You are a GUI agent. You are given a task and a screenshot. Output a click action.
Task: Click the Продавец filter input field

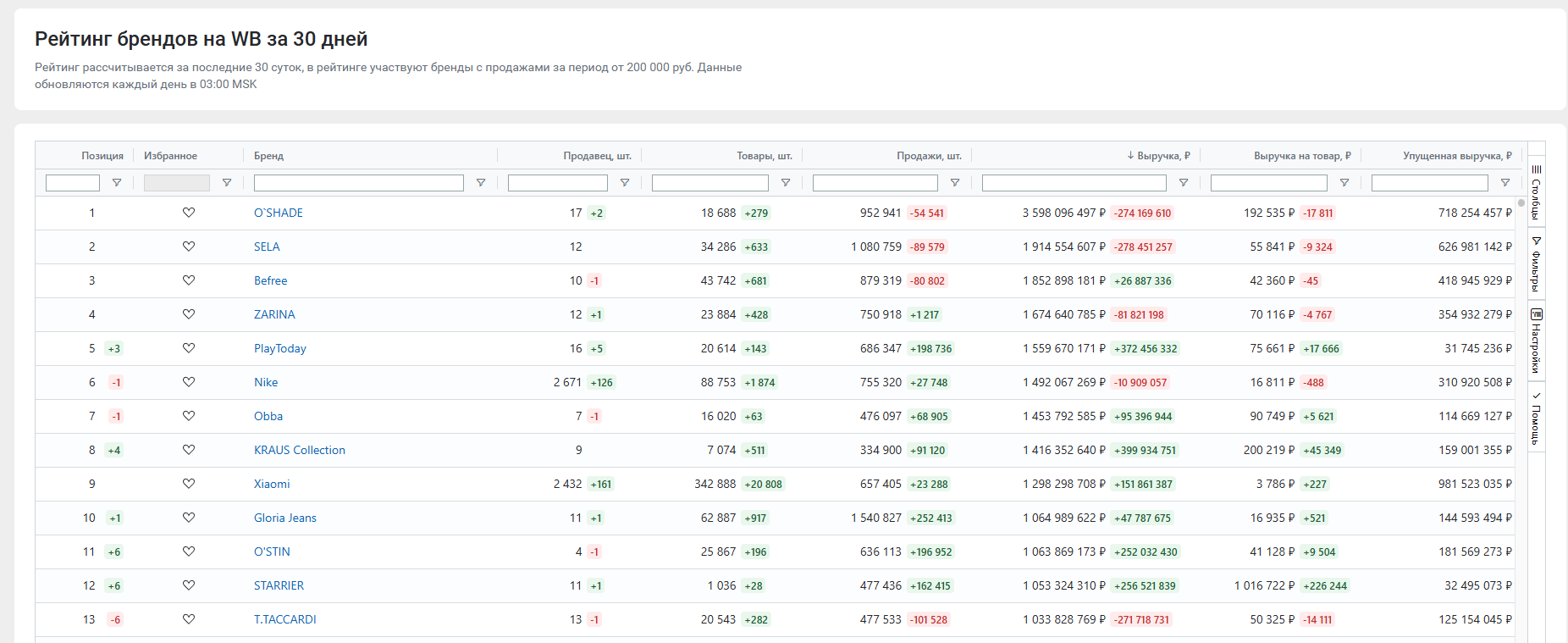pos(558,183)
